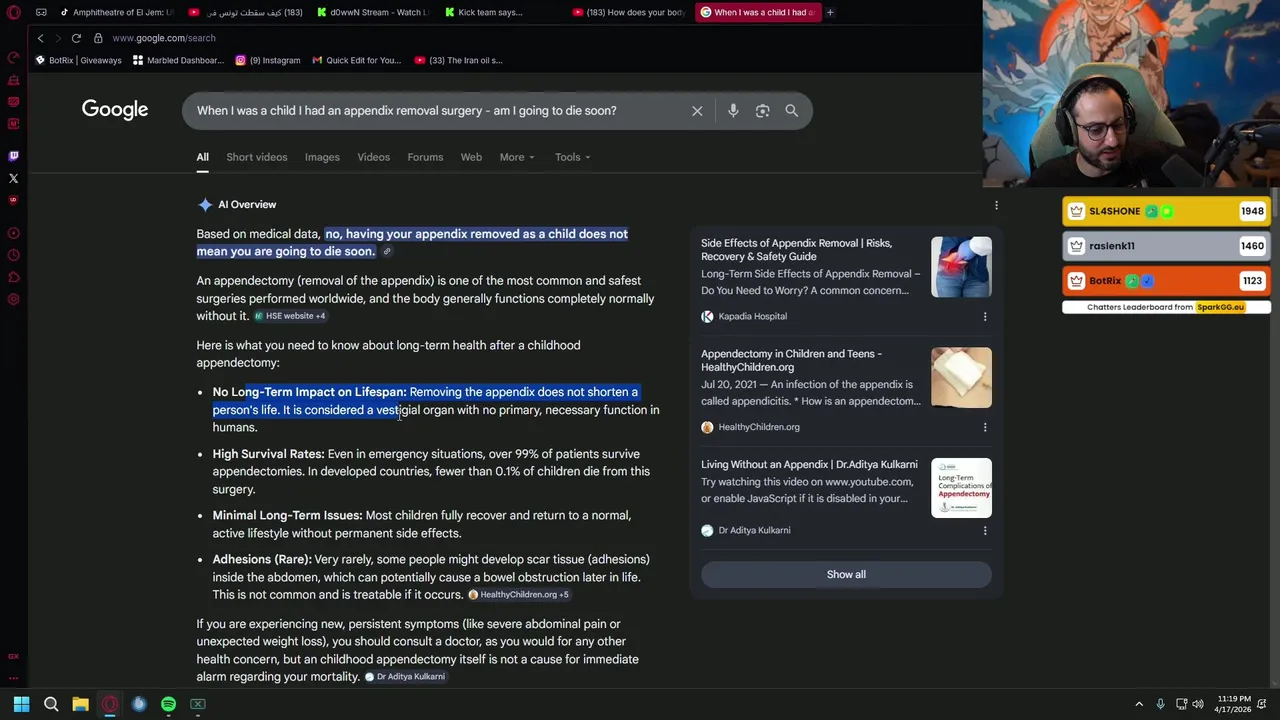
Task: Open three-dot menu for HealthyChildren.org result
Action: click(x=985, y=427)
